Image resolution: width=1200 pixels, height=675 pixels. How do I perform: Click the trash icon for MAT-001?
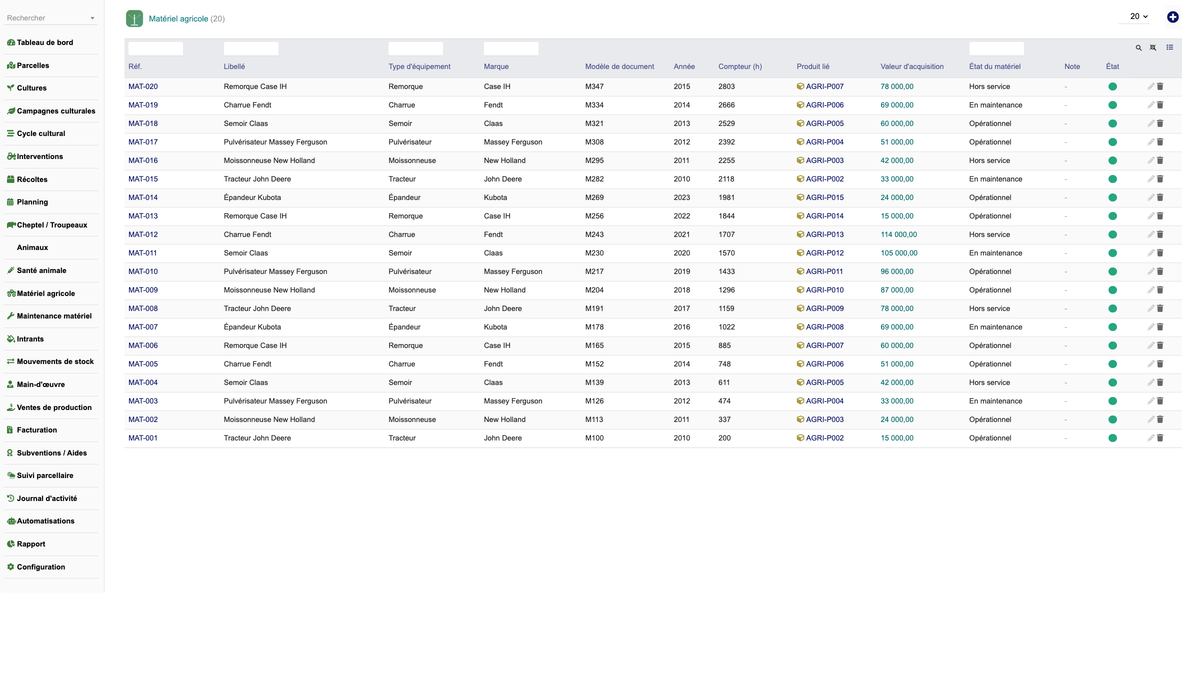point(1160,438)
